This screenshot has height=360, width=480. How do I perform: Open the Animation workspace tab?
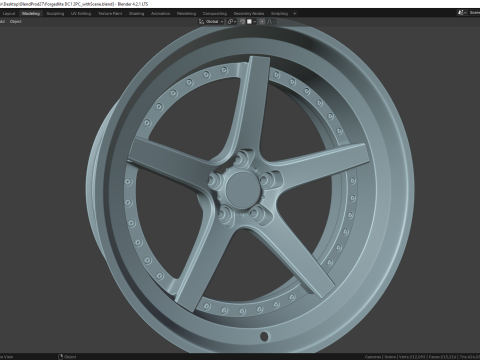pos(160,14)
